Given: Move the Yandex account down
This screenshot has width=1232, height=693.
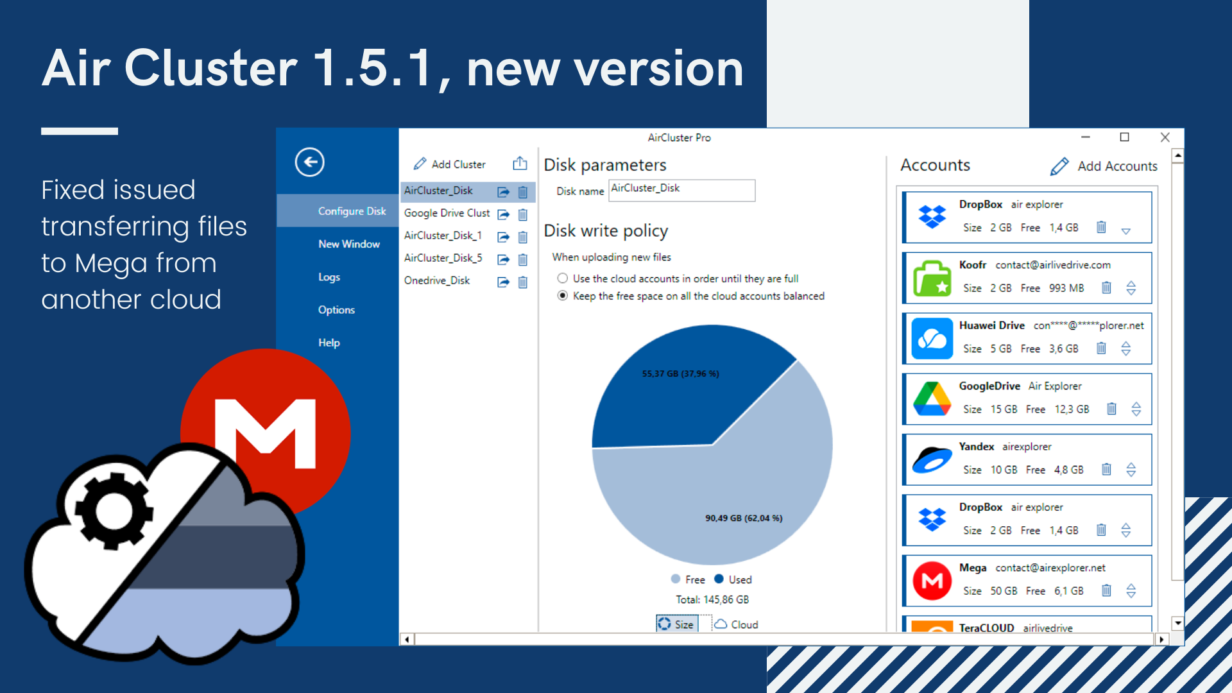Looking at the screenshot, I should point(1131,474).
